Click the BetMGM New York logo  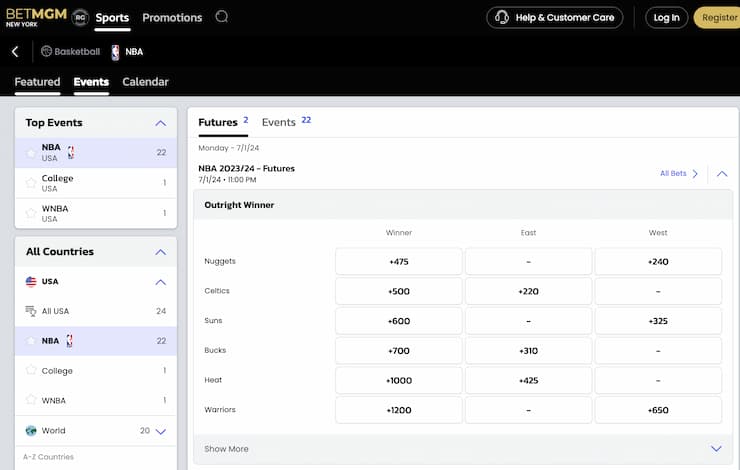click(x=36, y=17)
